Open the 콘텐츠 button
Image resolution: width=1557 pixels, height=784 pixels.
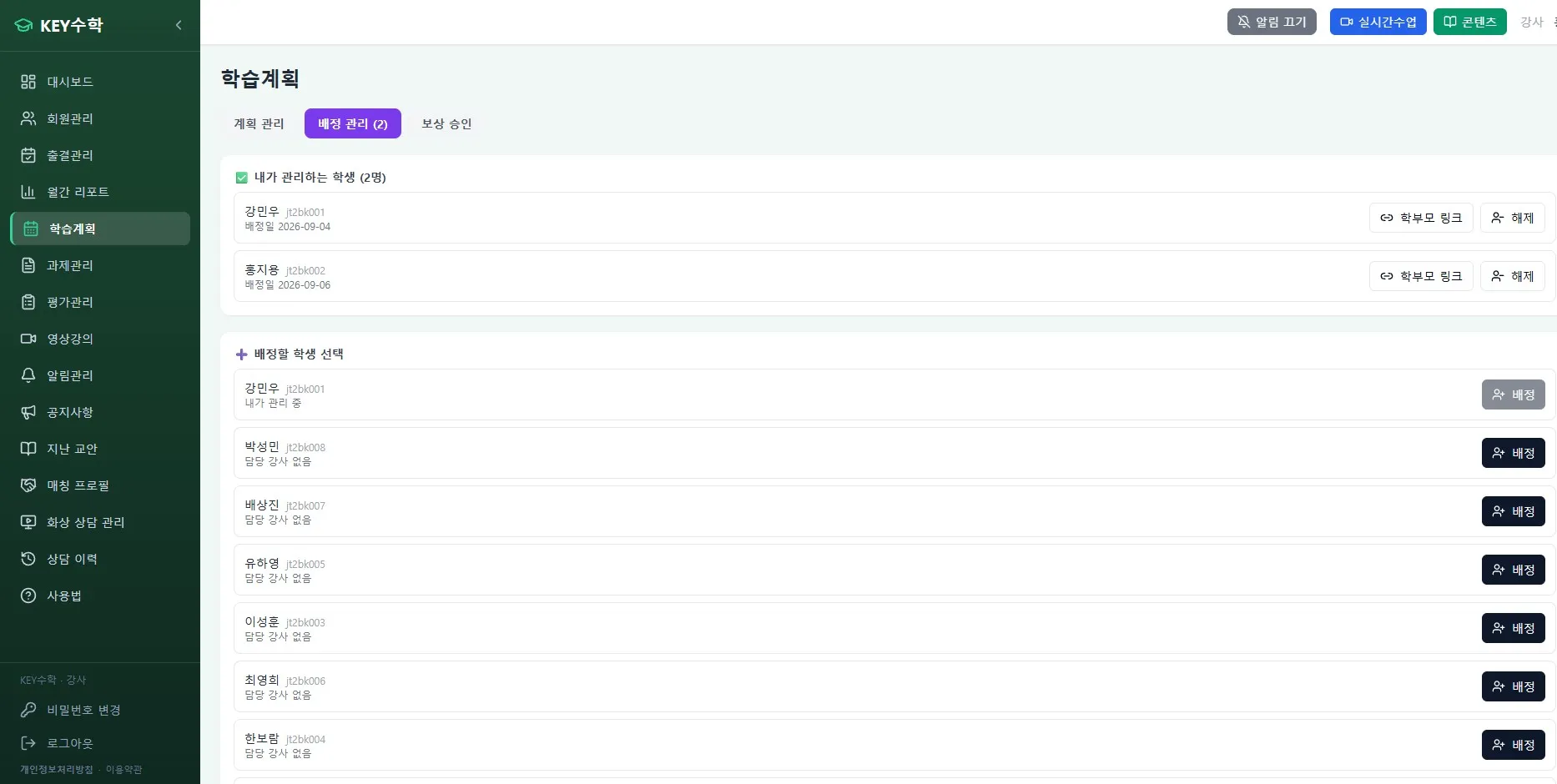pos(1469,22)
